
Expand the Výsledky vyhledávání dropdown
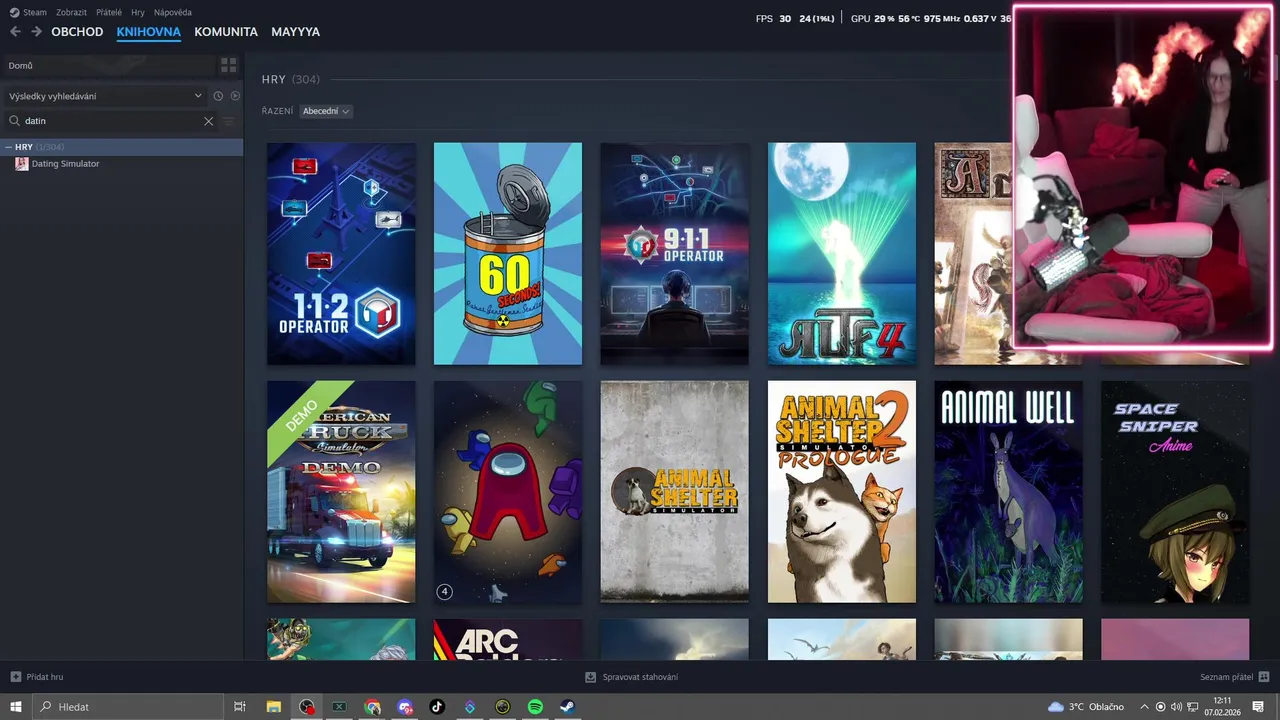105,96
